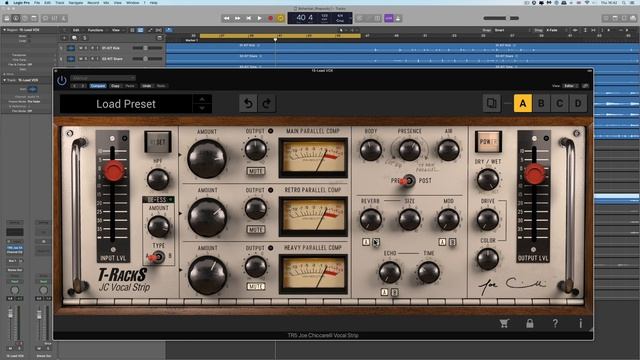Click the Copy button in plugin header
Screen dimensions: 640x360
tap(116, 86)
